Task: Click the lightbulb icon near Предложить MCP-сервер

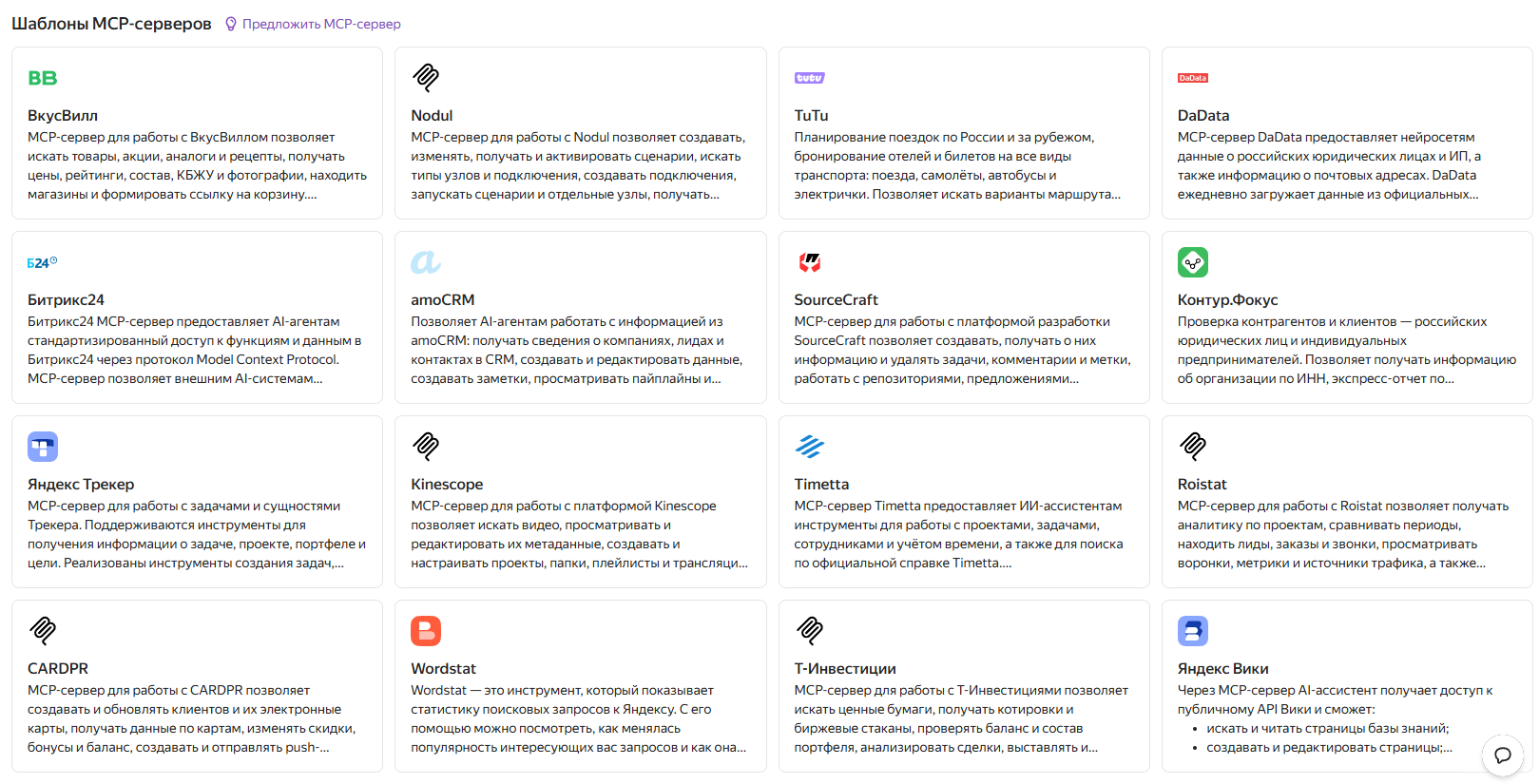Action: click(x=231, y=24)
